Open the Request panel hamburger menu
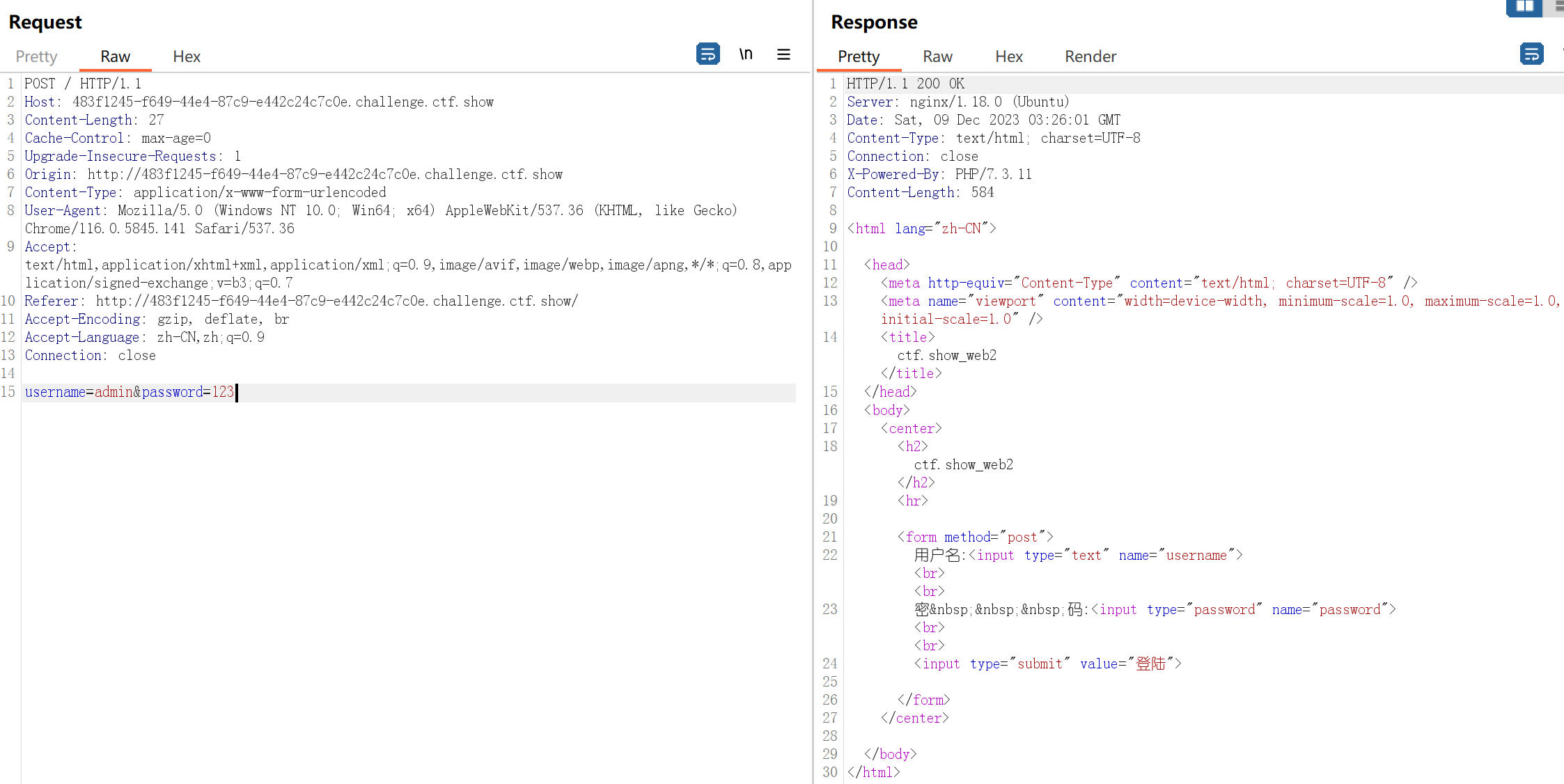 tap(783, 54)
